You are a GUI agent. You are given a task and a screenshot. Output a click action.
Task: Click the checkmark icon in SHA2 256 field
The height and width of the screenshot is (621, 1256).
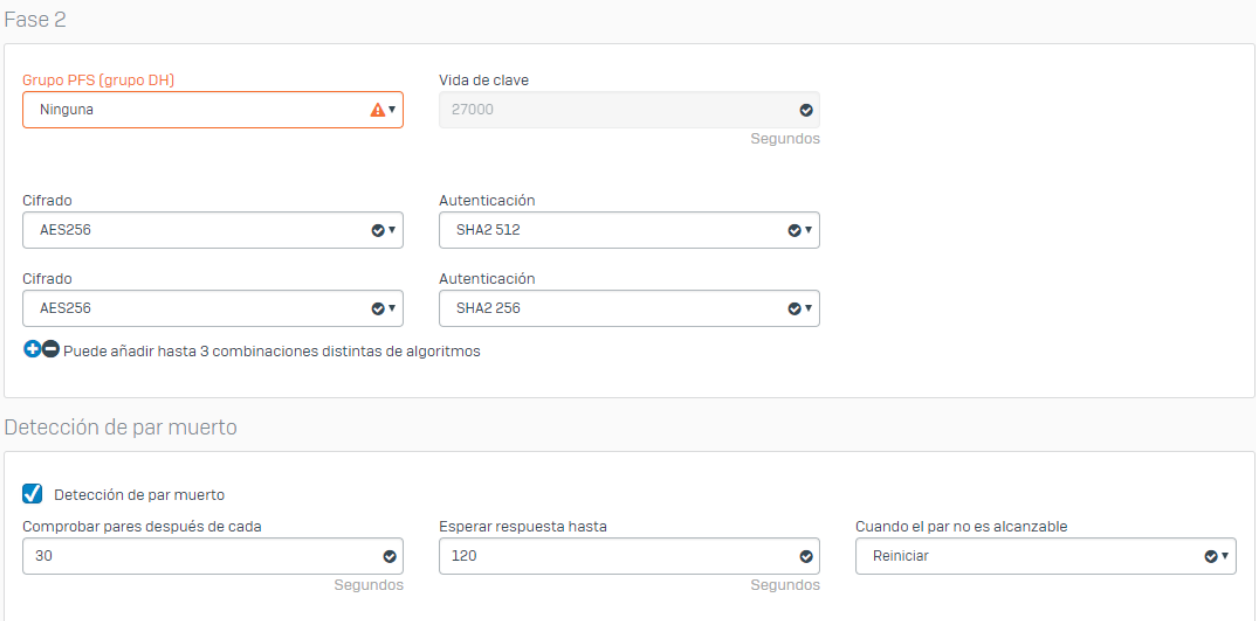coord(794,309)
